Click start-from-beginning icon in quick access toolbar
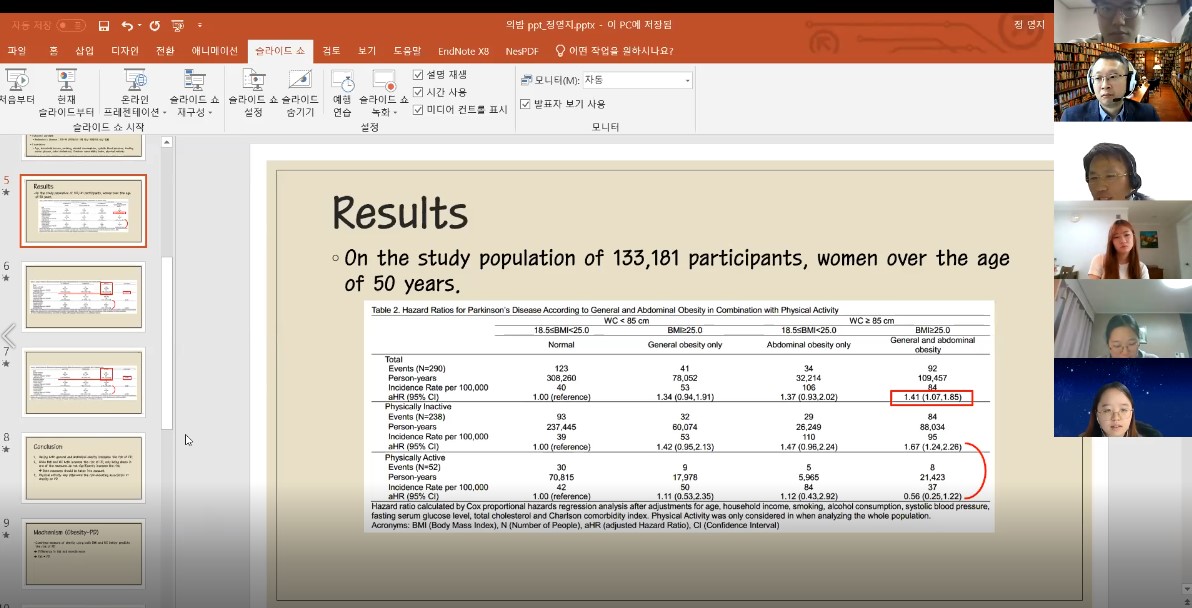Image resolution: width=1192 pixels, height=608 pixels. 178,26
